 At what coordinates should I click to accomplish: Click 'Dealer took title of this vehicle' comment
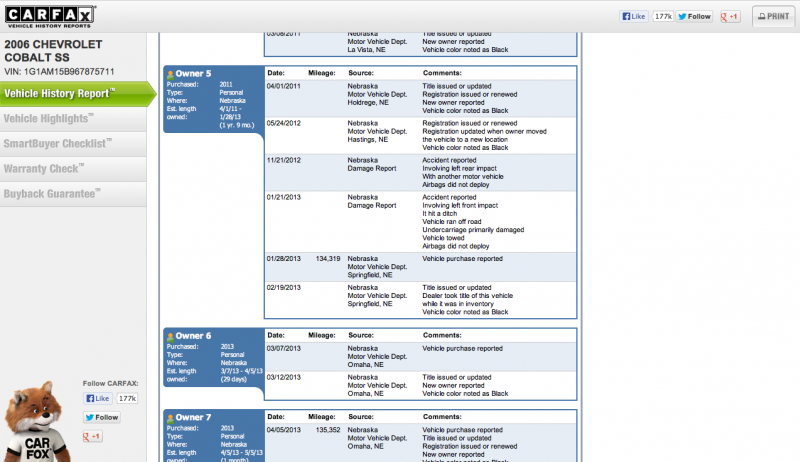click(x=467, y=296)
